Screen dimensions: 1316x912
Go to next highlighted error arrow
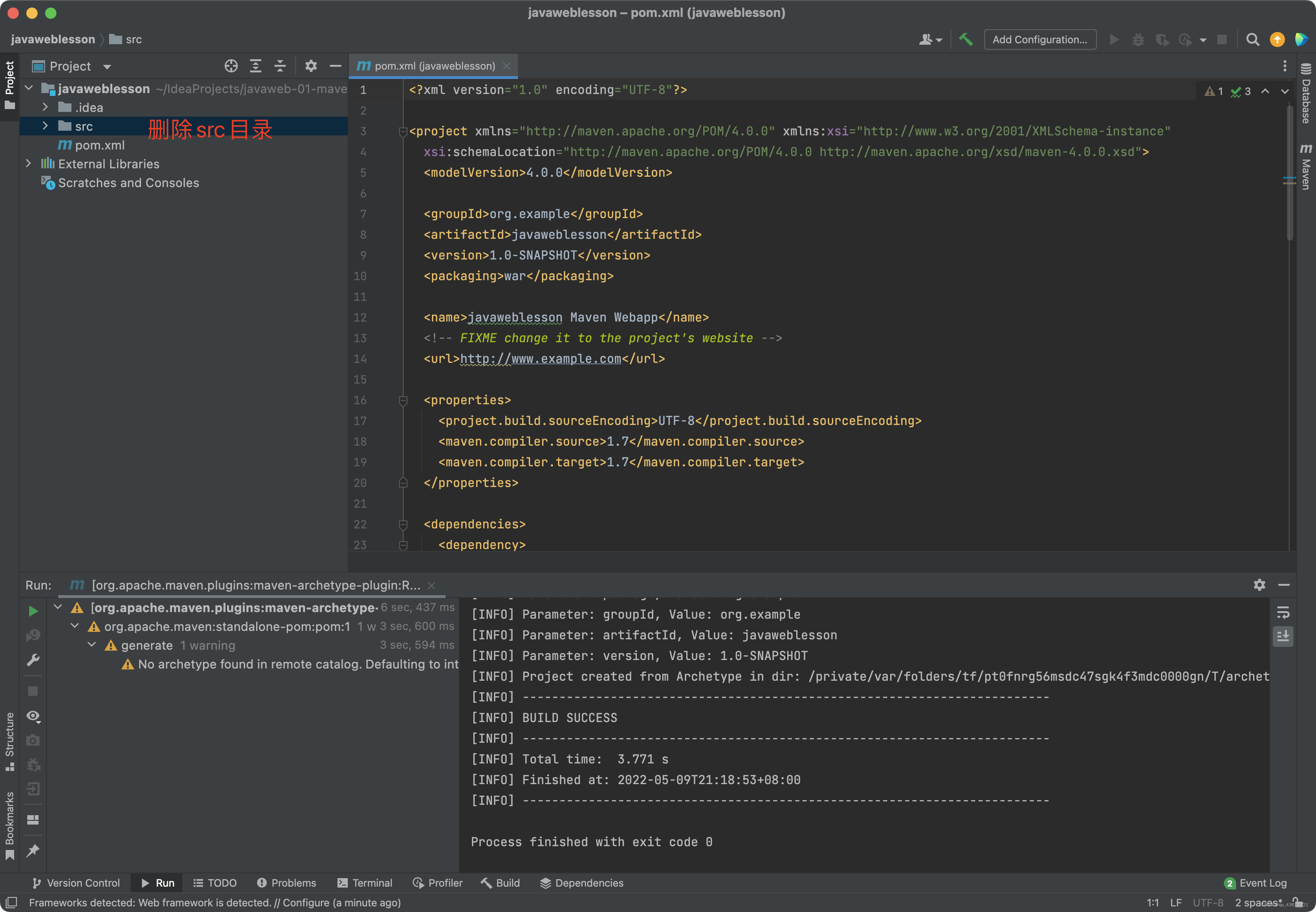(1285, 91)
